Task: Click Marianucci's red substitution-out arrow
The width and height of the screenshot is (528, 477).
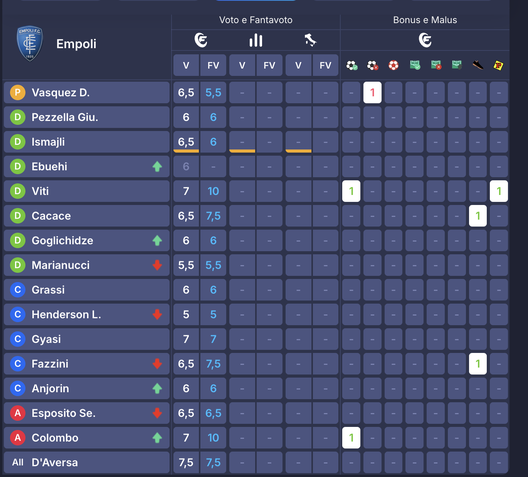Action: (x=157, y=265)
